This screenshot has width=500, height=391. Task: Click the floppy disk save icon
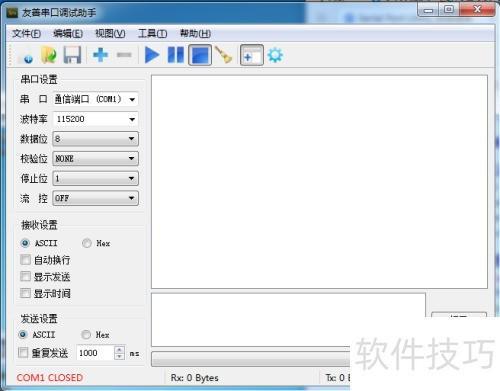pyautogui.click(x=72, y=55)
